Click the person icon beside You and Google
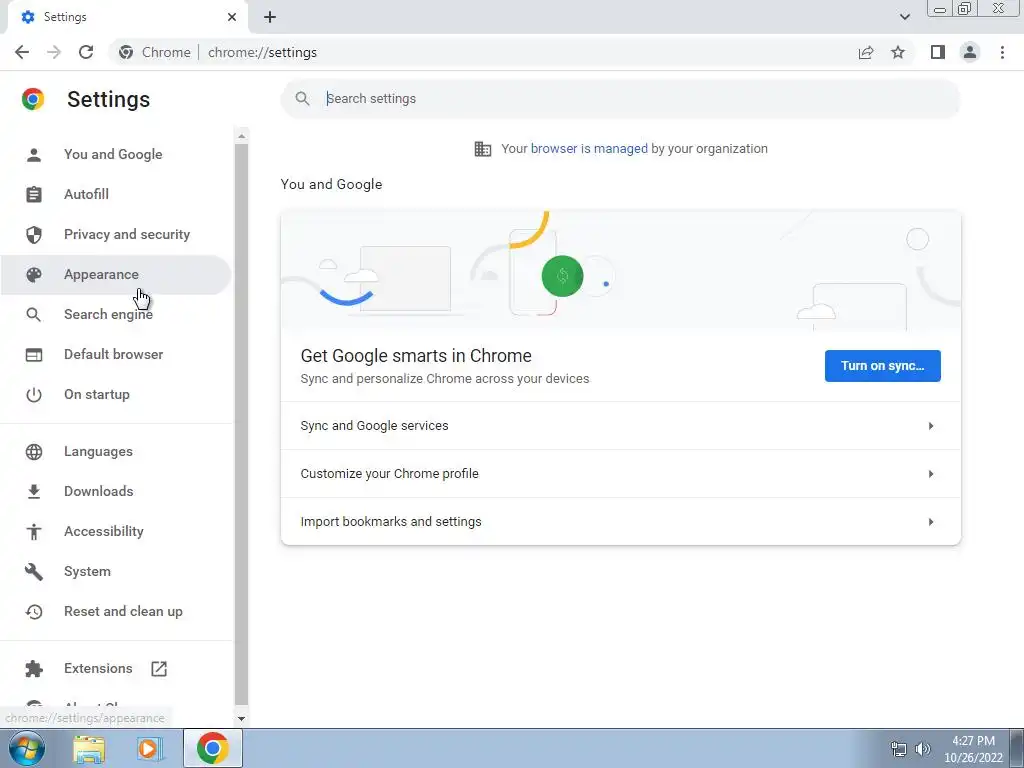The image size is (1024, 768). pos(34,155)
